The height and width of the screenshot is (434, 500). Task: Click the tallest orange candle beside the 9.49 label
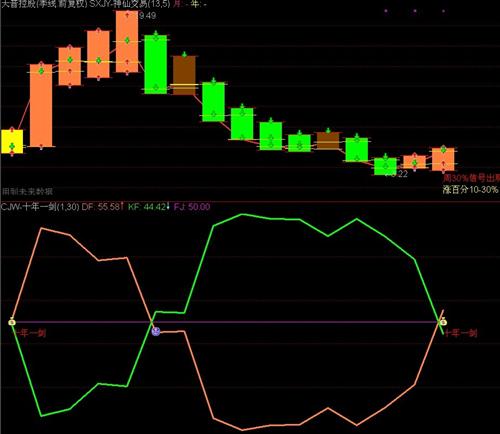[x=127, y=41]
